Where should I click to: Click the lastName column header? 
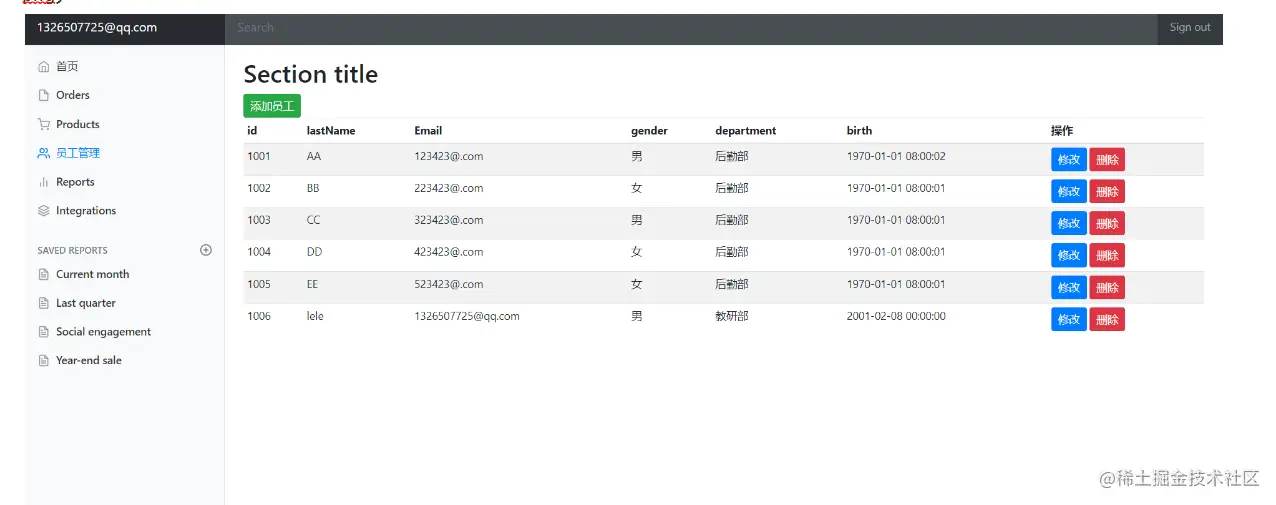(331, 131)
